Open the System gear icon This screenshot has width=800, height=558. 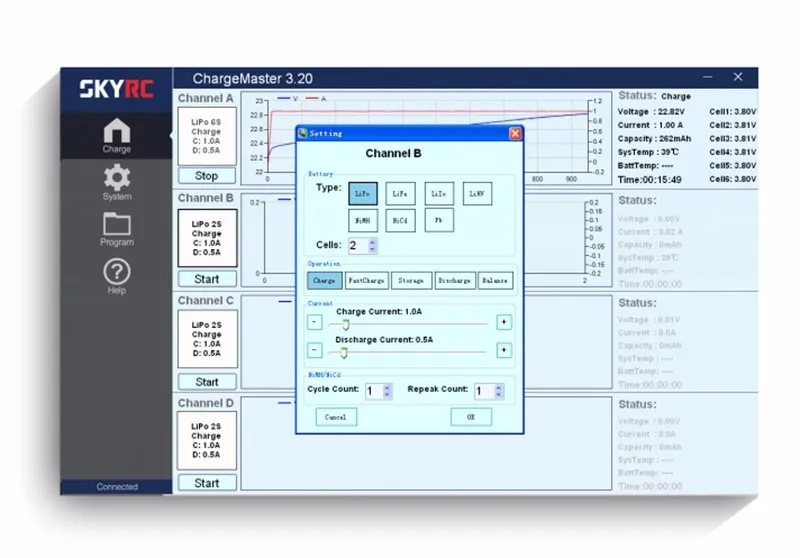117,182
